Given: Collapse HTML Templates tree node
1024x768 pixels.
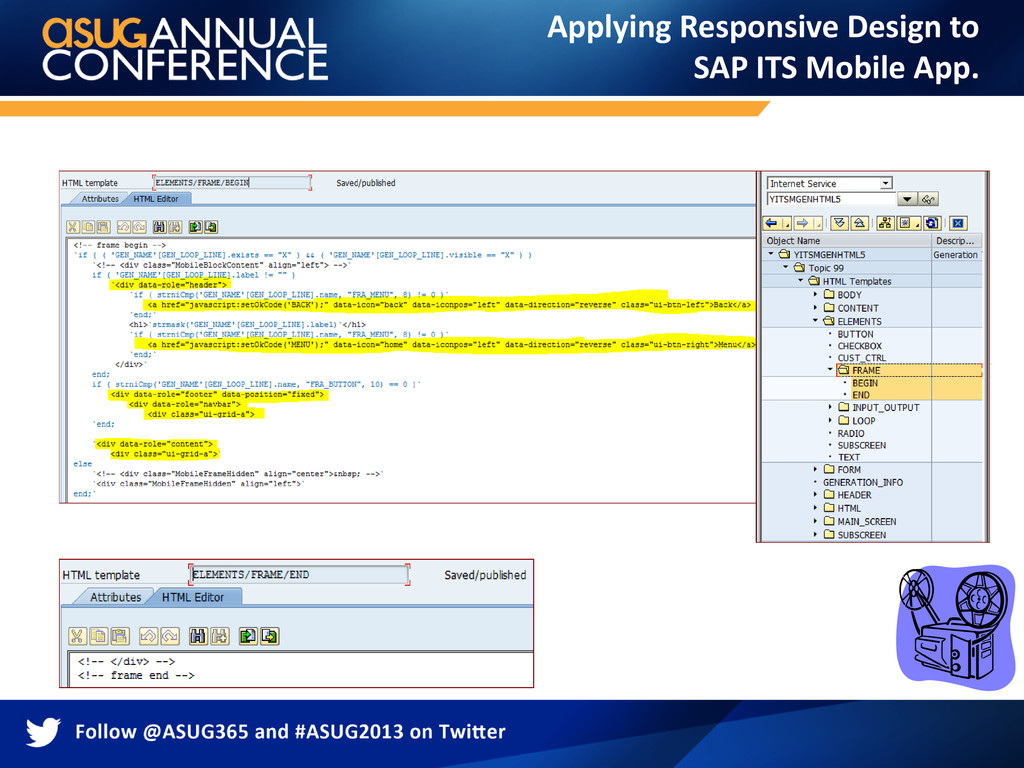Looking at the screenshot, I should [801, 280].
